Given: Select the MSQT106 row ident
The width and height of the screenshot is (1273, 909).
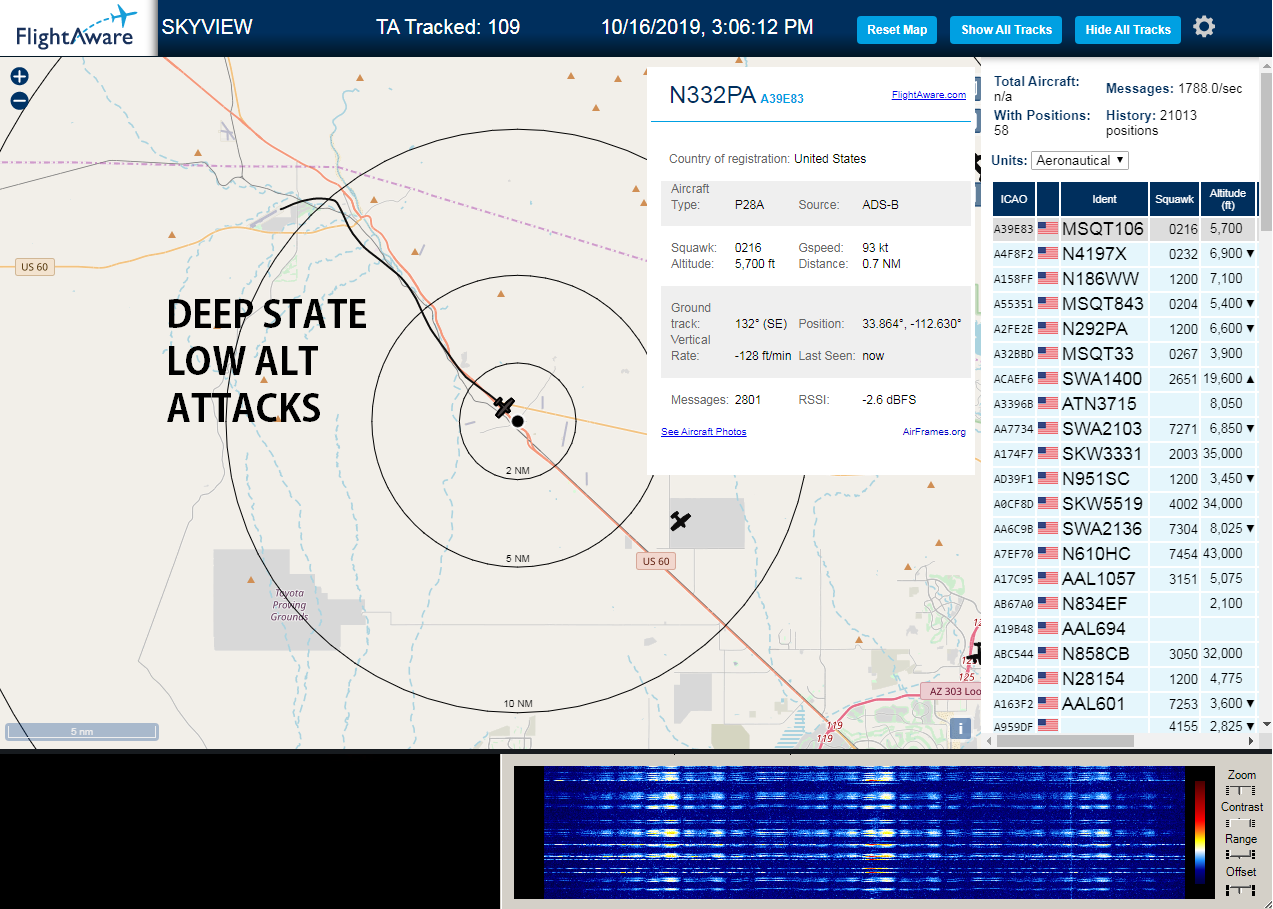Looking at the screenshot, I should click(1102, 229).
